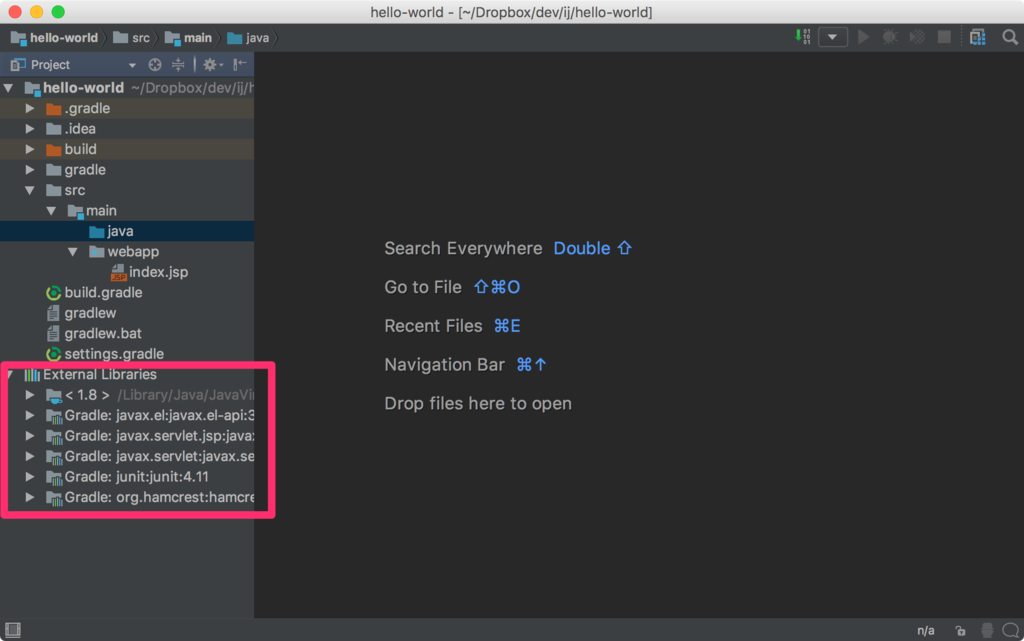
Task: Select the index.jsp file
Action: click(127, 272)
